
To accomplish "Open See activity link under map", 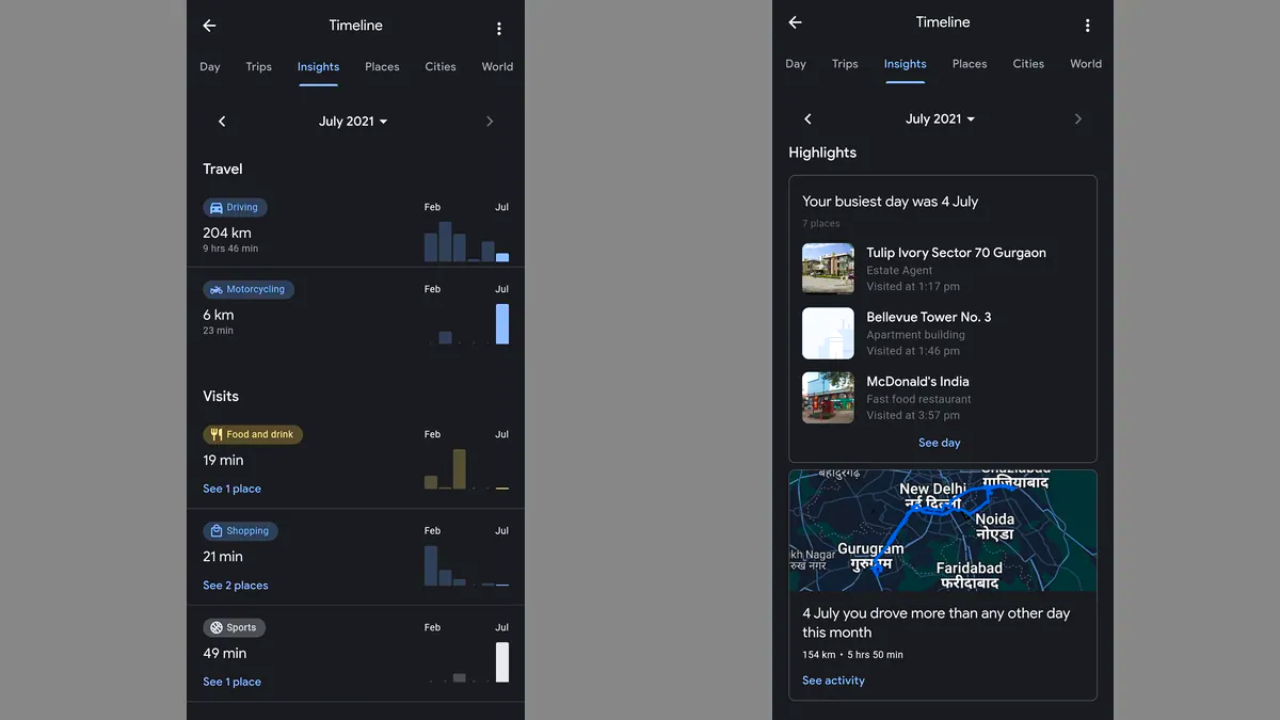I will (833, 681).
